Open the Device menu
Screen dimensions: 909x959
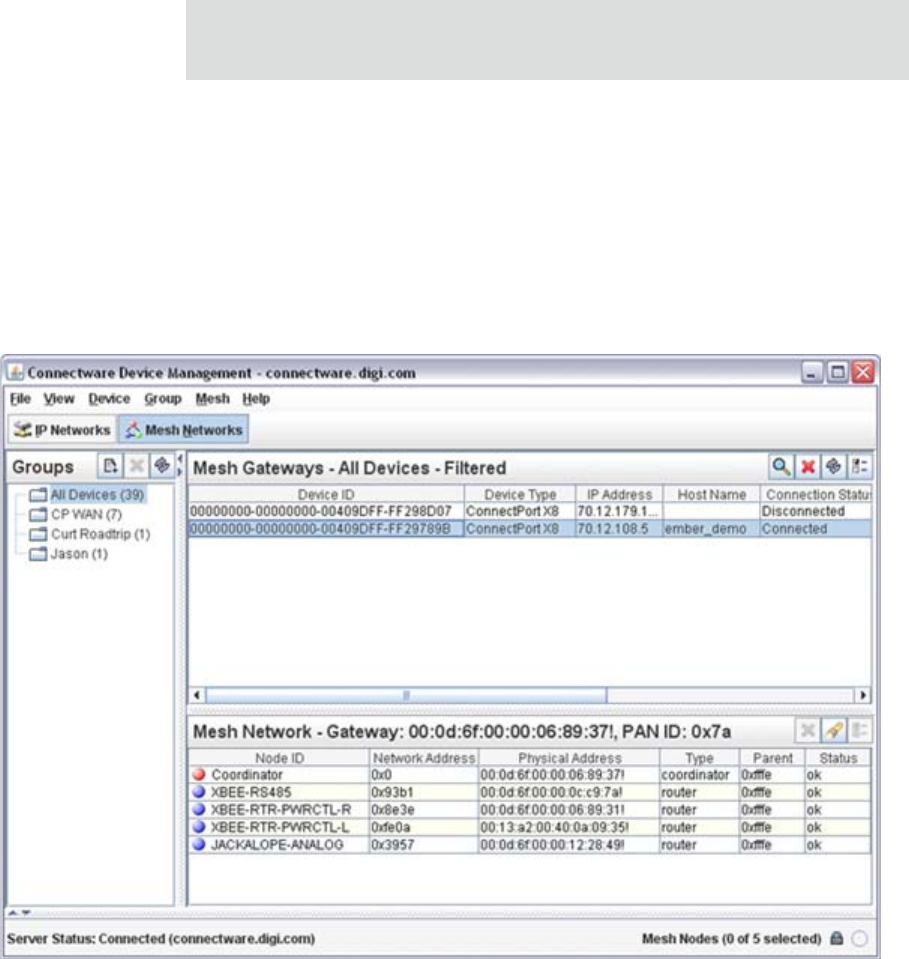(109, 399)
